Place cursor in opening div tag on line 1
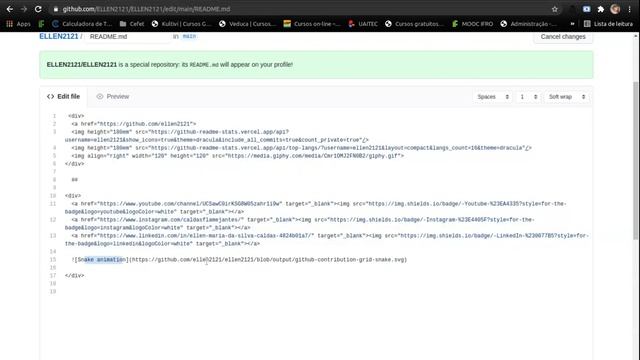The width and height of the screenshot is (640, 360). click(x=76, y=116)
